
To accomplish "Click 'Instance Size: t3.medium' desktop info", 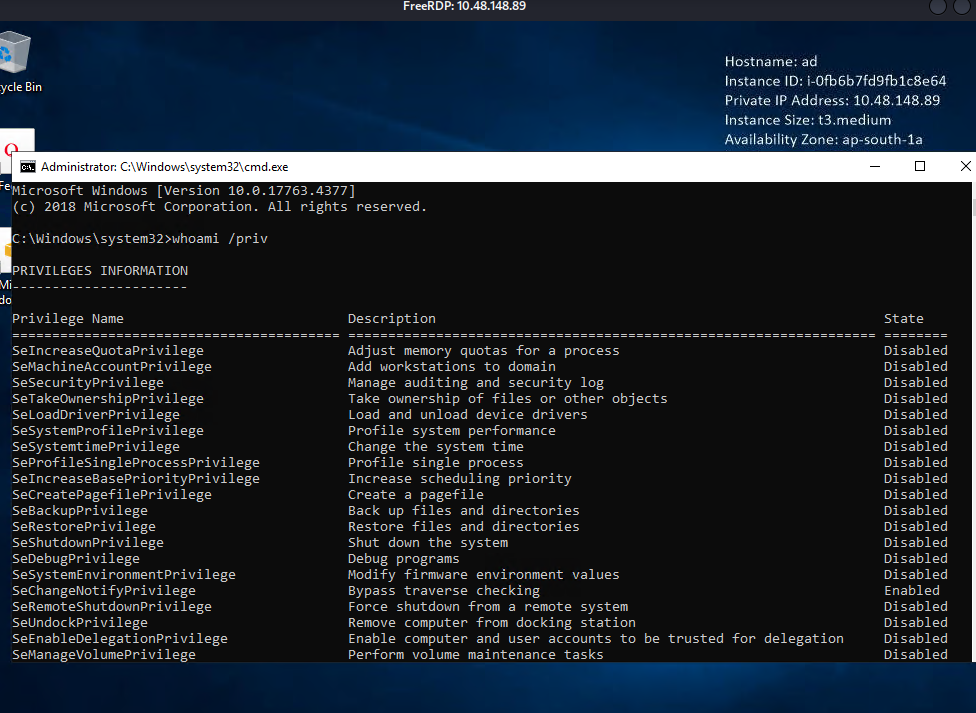I will [x=807, y=120].
